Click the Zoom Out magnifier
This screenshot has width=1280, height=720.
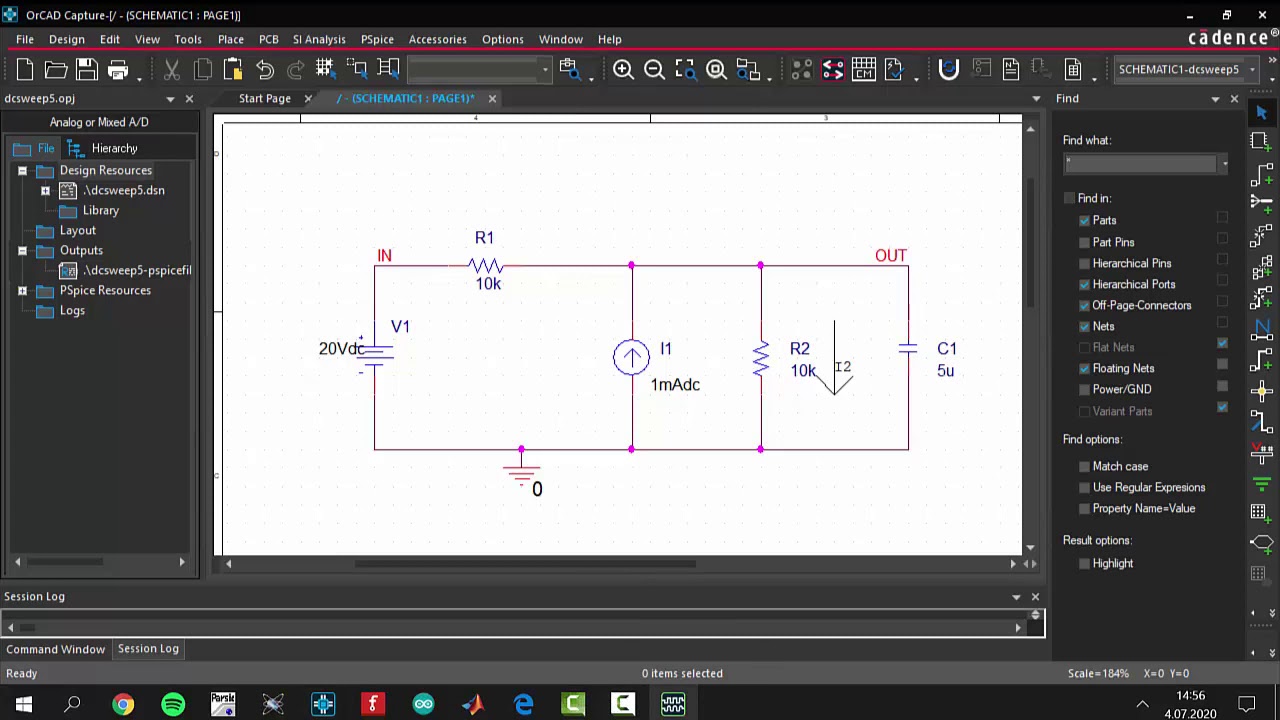click(x=654, y=69)
